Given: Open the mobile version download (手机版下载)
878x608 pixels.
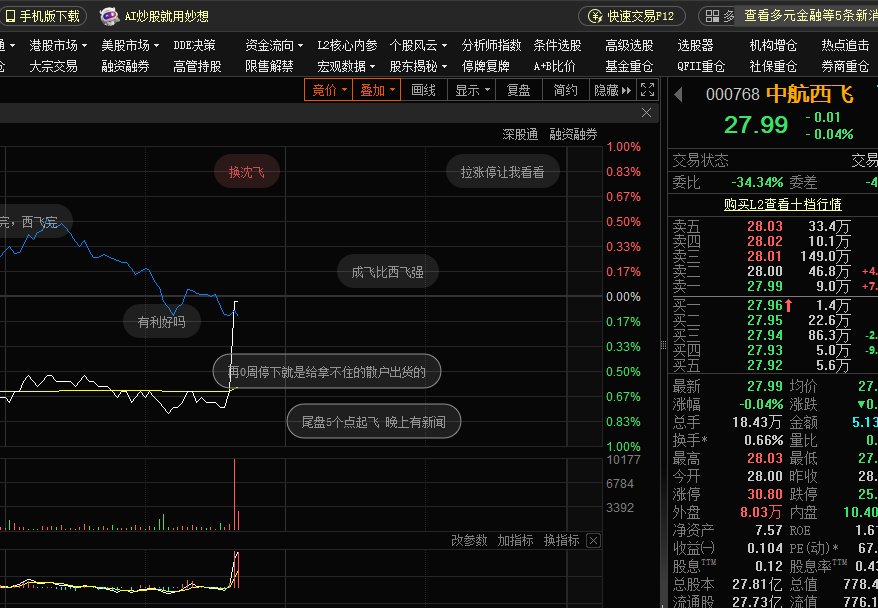Looking at the screenshot, I should [x=43, y=16].
